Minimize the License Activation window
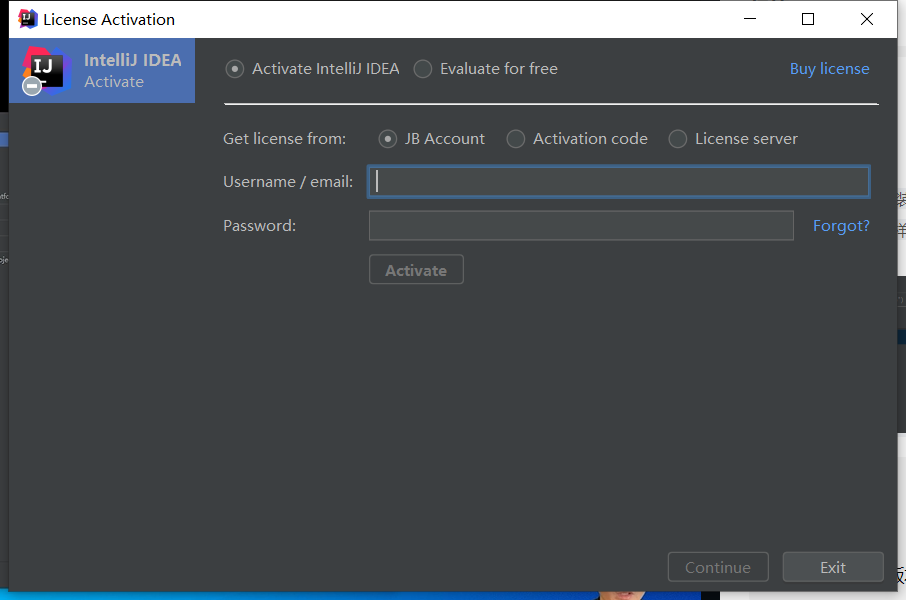 [x=750, y=19]
